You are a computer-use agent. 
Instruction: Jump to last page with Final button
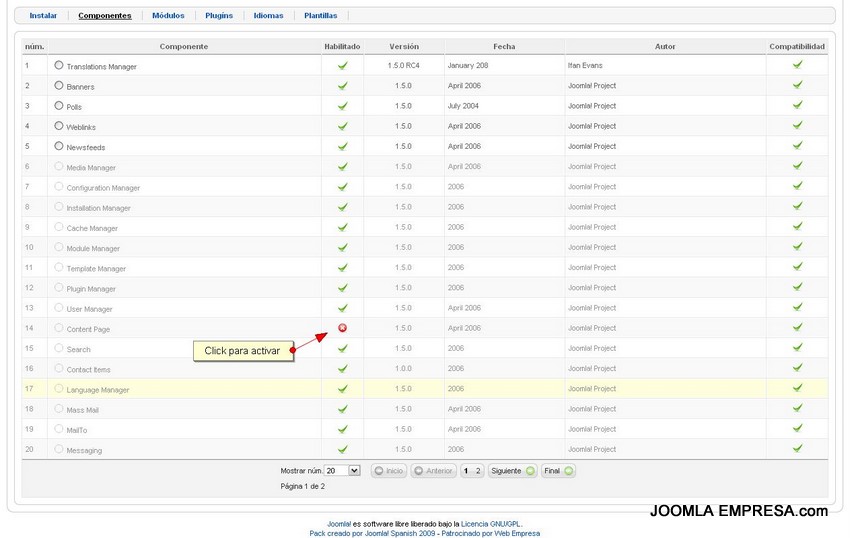(x=558, y=470)
